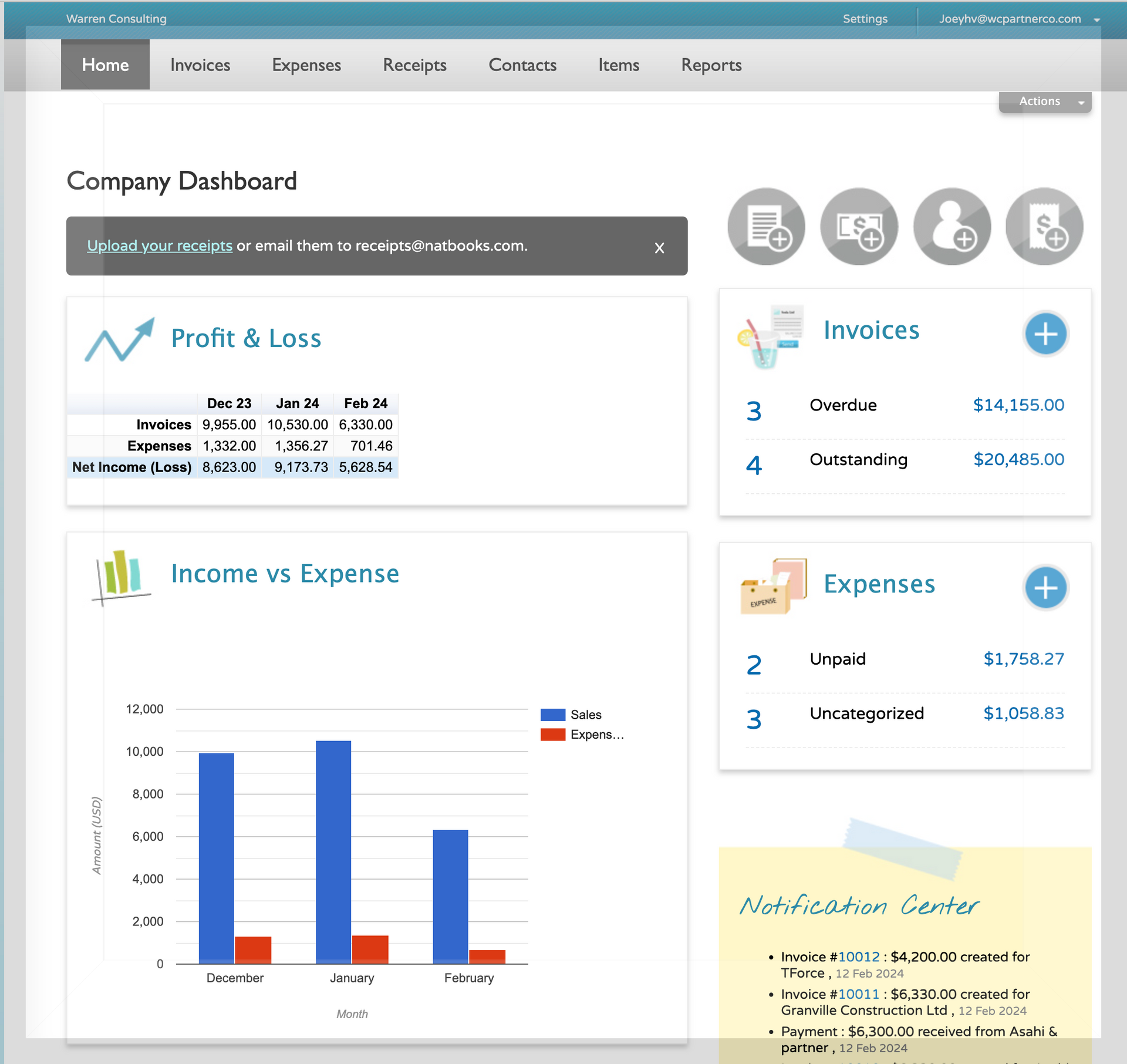This screenshot has width=1127, height=1064.
Task: Switch to the Reports tab
Action: [x=711, y=65]
